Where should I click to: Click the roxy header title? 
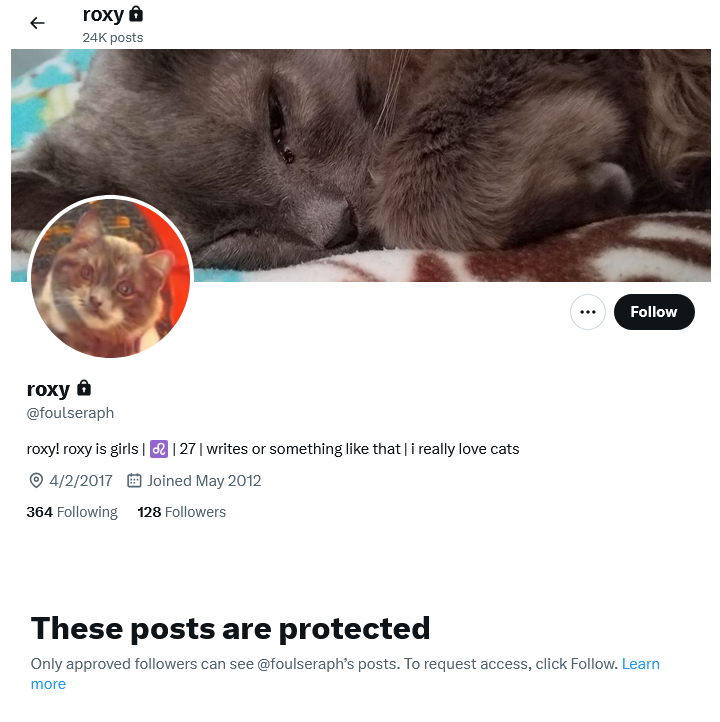(x=103, y=15)
